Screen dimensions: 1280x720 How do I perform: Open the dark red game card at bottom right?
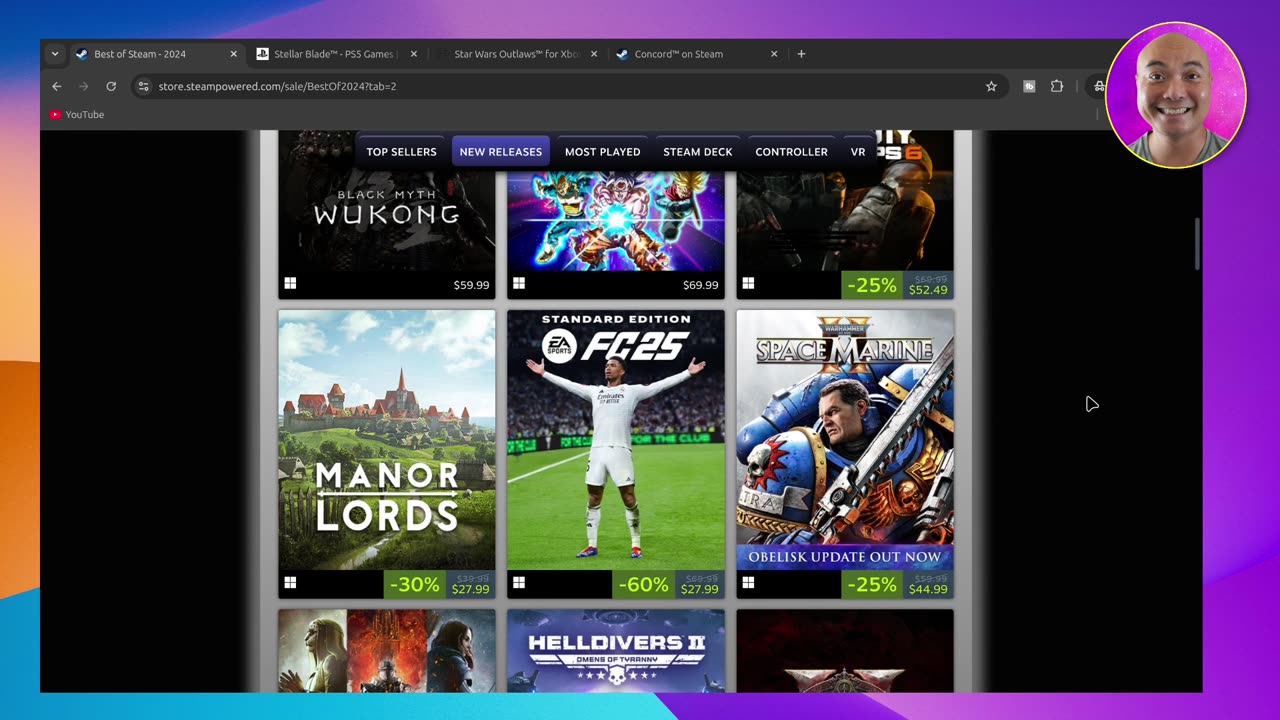845,651
